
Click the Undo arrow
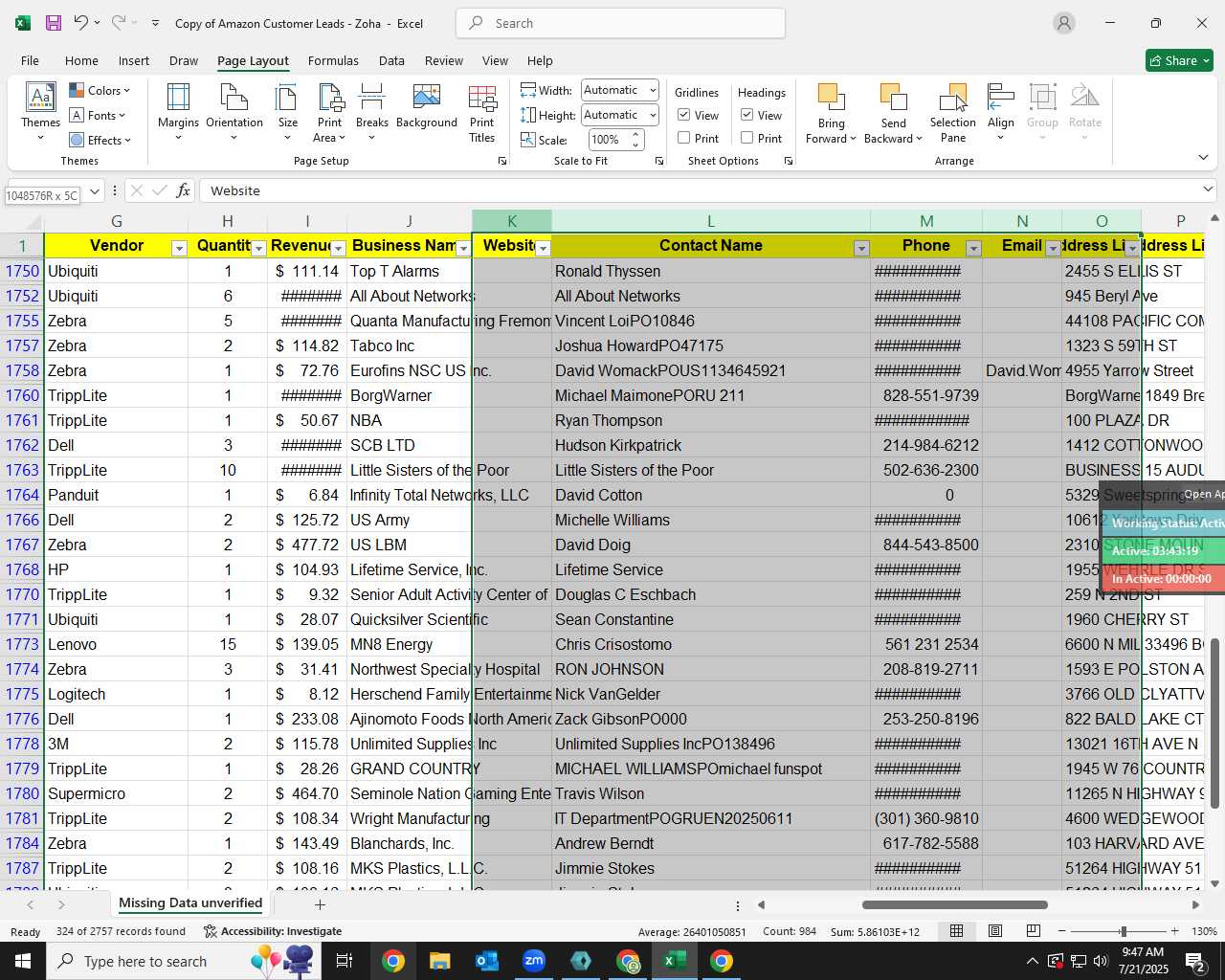81,23
